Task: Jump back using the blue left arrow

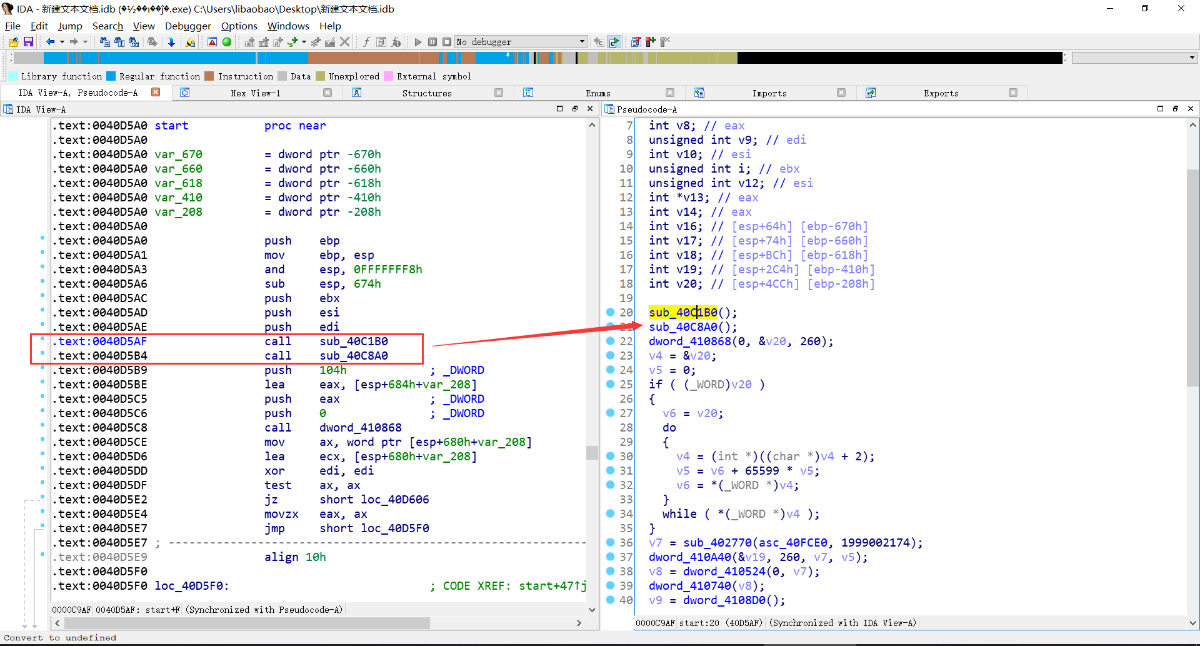Action: [x=50, y=42]
